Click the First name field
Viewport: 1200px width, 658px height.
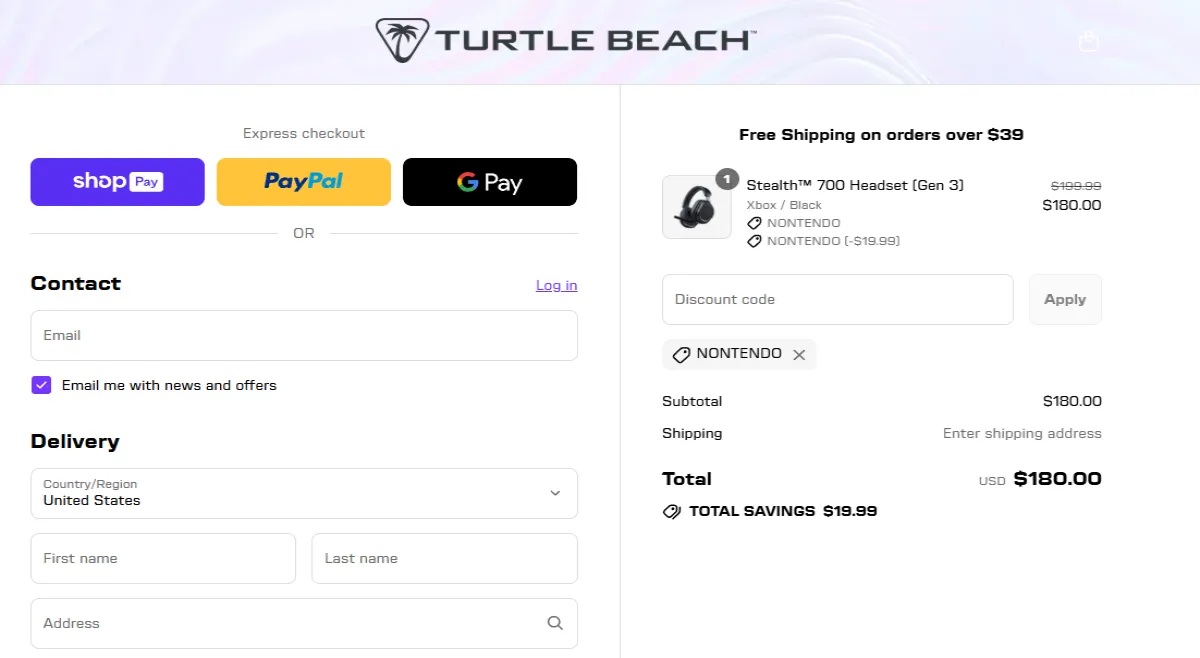point(163,558)
